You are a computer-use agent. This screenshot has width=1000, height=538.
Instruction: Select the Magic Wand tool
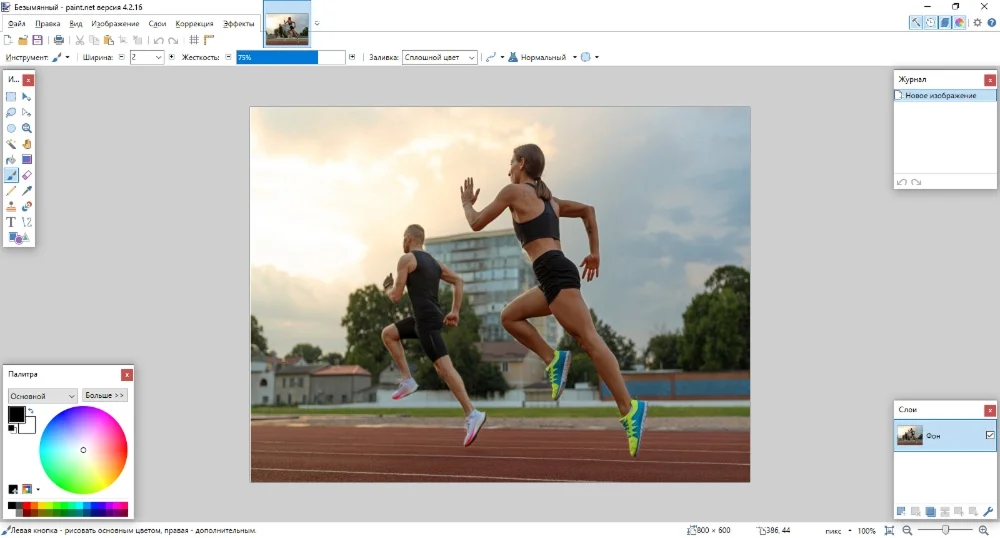pyautogui.click(x=11, y=144)
